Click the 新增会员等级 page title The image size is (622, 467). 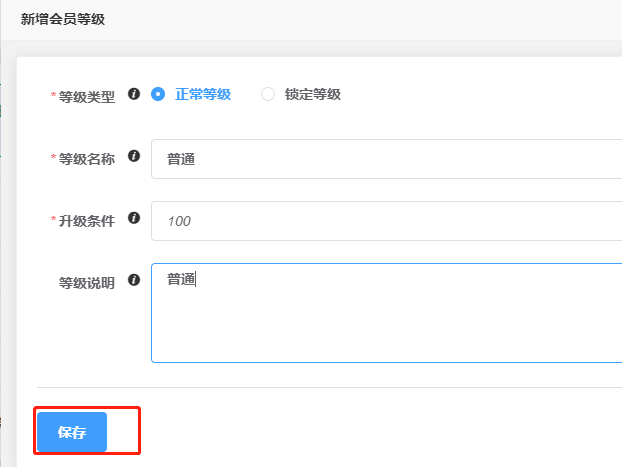(x=63, y=19)
